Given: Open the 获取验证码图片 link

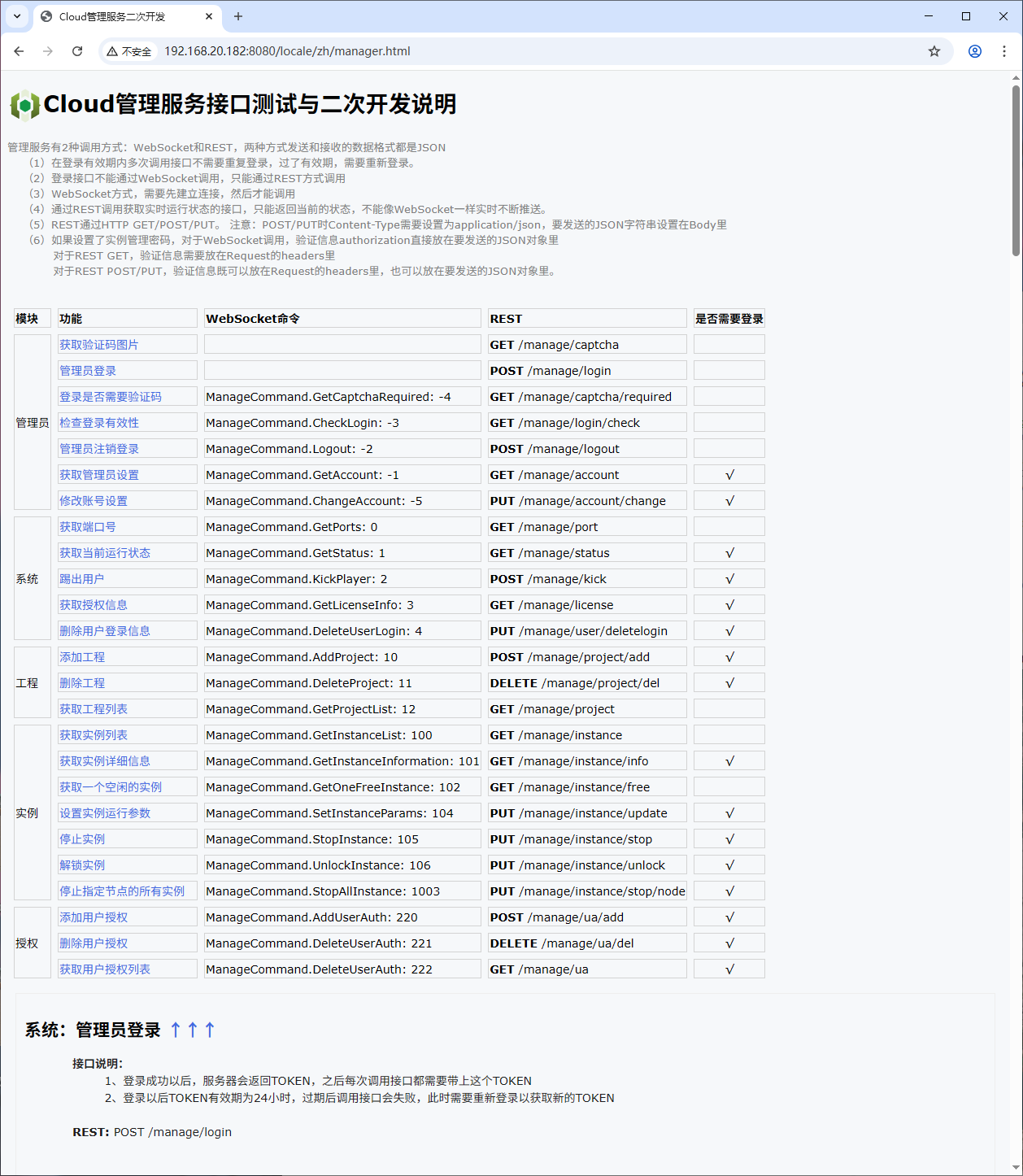Looking at the screenshot, I should coord(99,345).
